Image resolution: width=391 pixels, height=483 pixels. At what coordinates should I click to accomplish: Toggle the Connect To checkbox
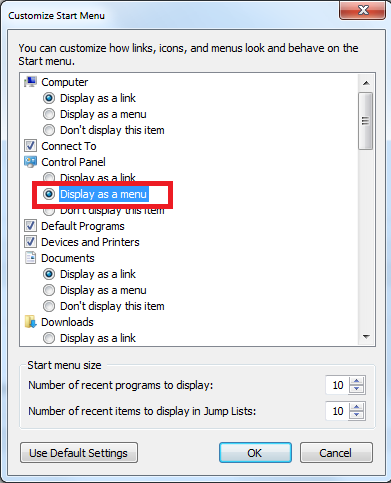(x=30, y=146)
